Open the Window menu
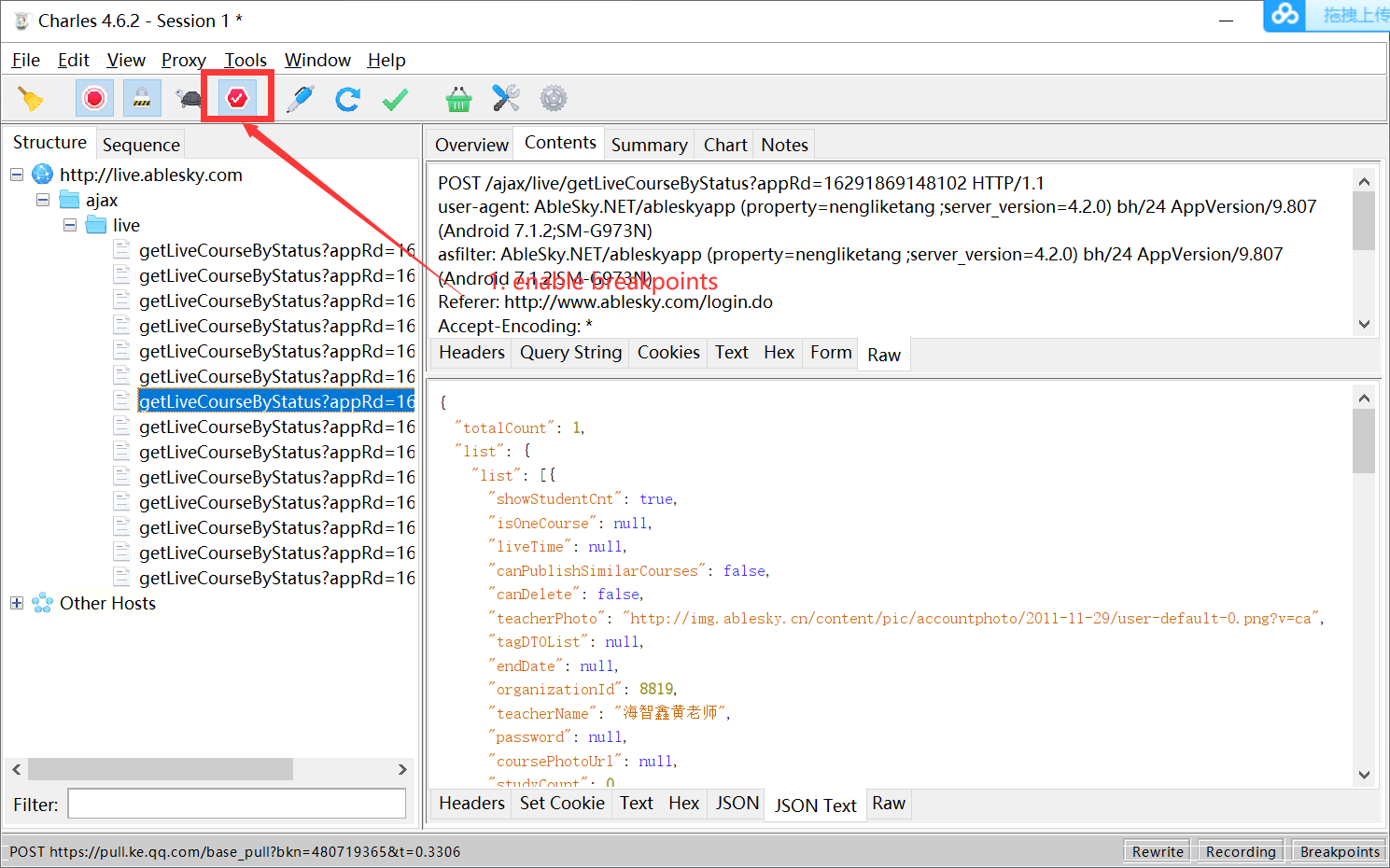The width and height of the screenshot is (1390, 868). pyautogui.click(x=317, y=60)
